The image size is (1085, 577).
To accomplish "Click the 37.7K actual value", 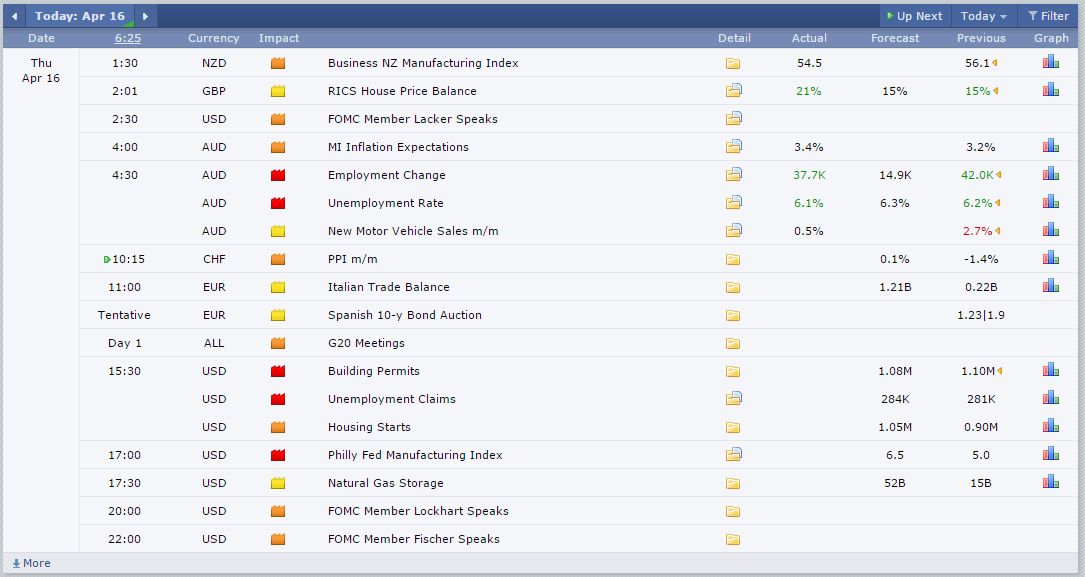I will click(809, 175).
